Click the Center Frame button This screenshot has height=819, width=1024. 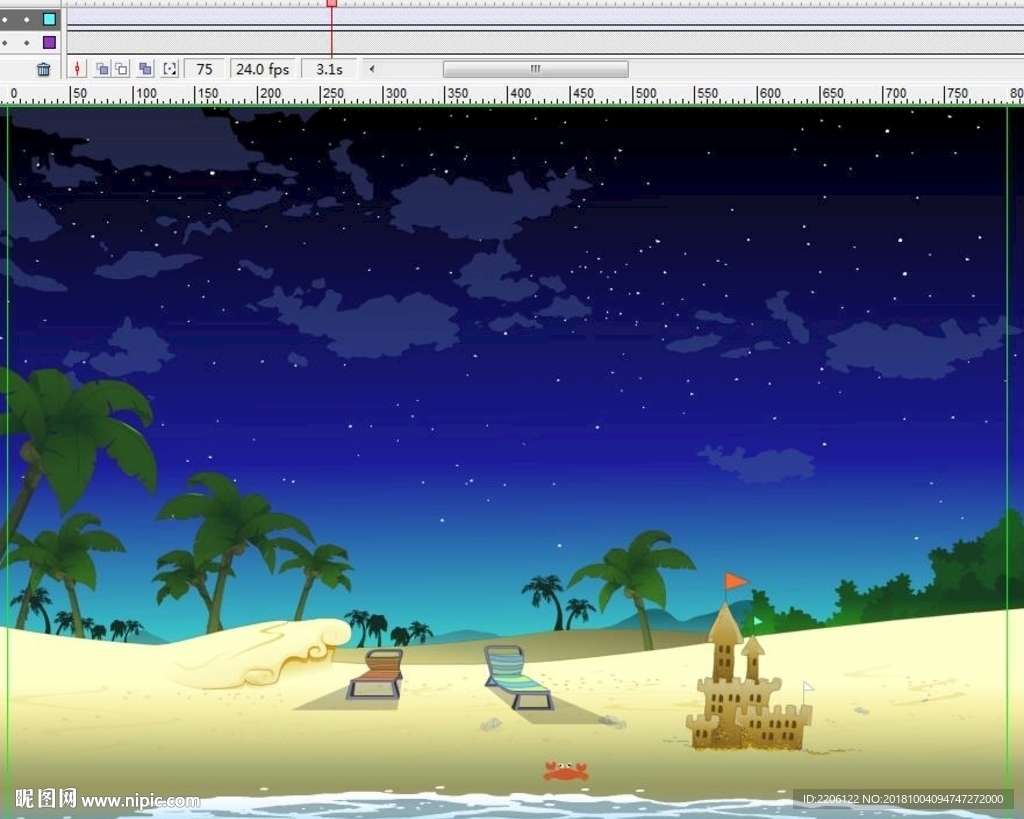click(77, 69)
